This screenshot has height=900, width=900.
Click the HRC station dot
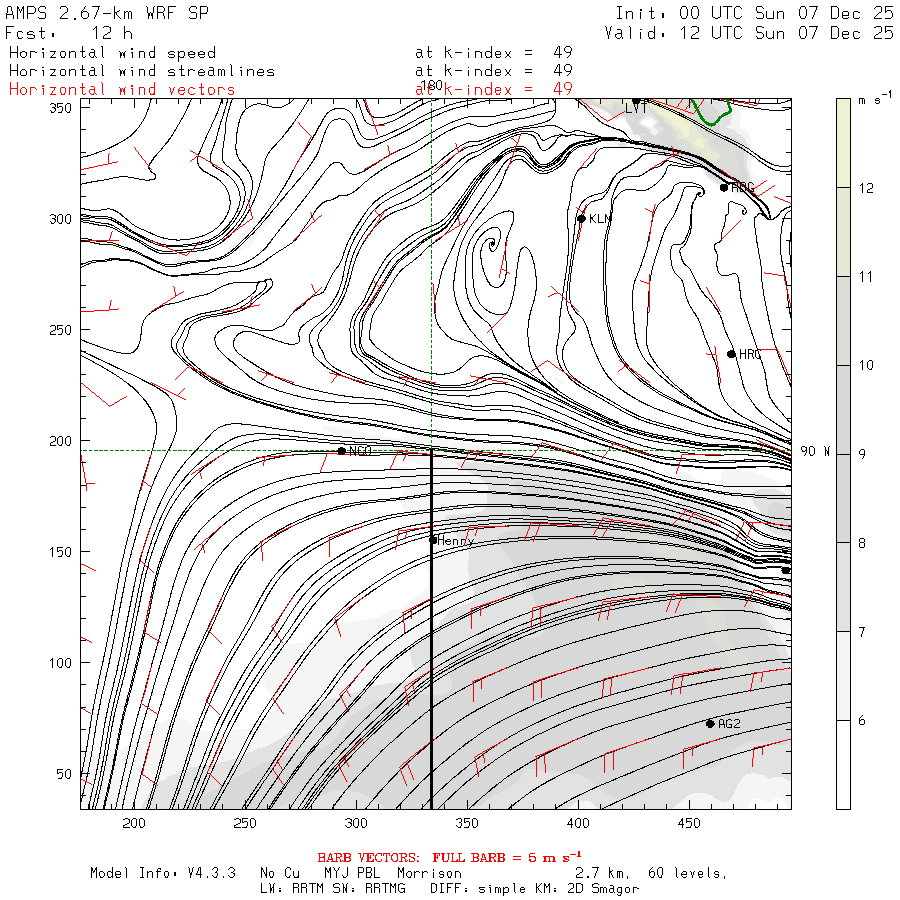tap(731, 354)
